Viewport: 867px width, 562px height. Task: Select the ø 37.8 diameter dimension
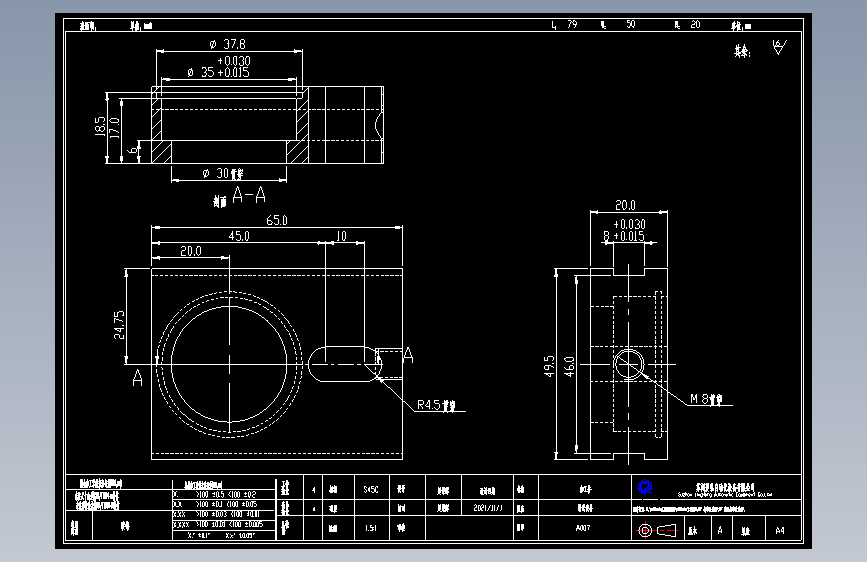(227, 44)
